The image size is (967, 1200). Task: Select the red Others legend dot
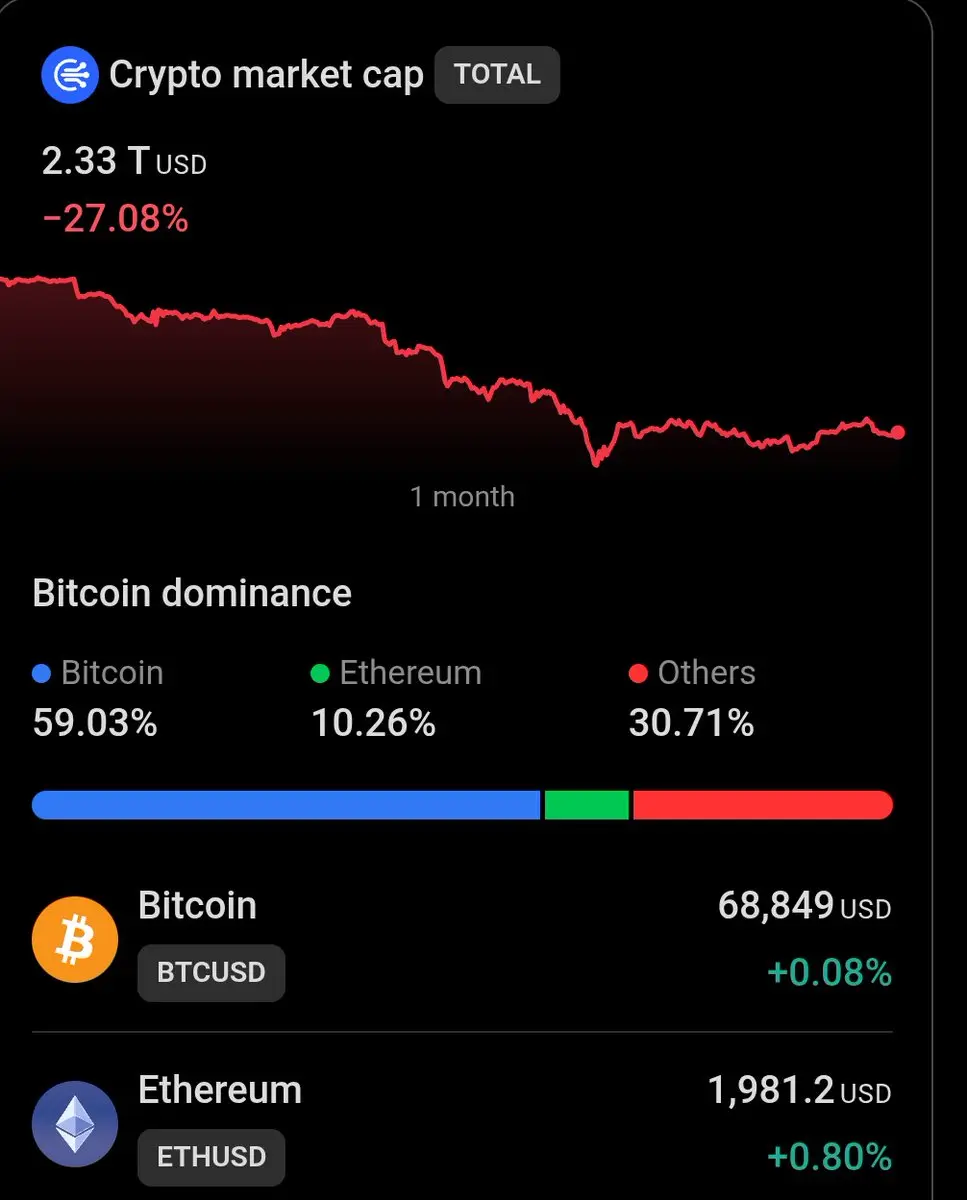point(638,674)
